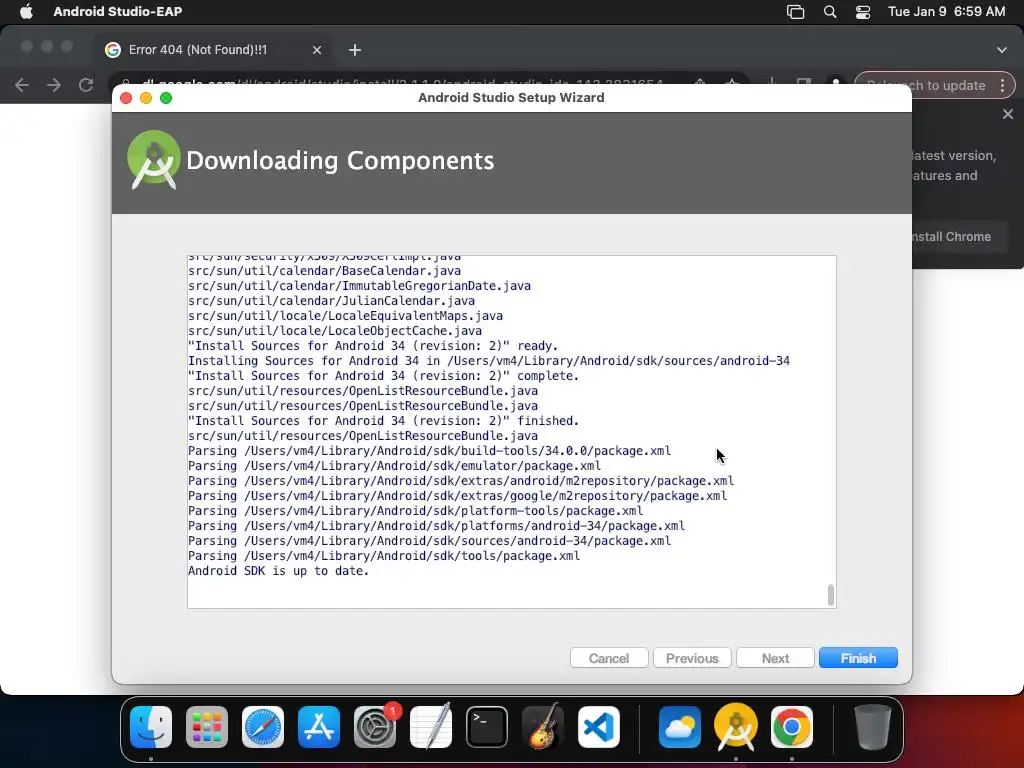Open Terminal from the Dock
The height and width of the screenshot is (768, 1024).
pyautogui.click(x=487, y=727)
